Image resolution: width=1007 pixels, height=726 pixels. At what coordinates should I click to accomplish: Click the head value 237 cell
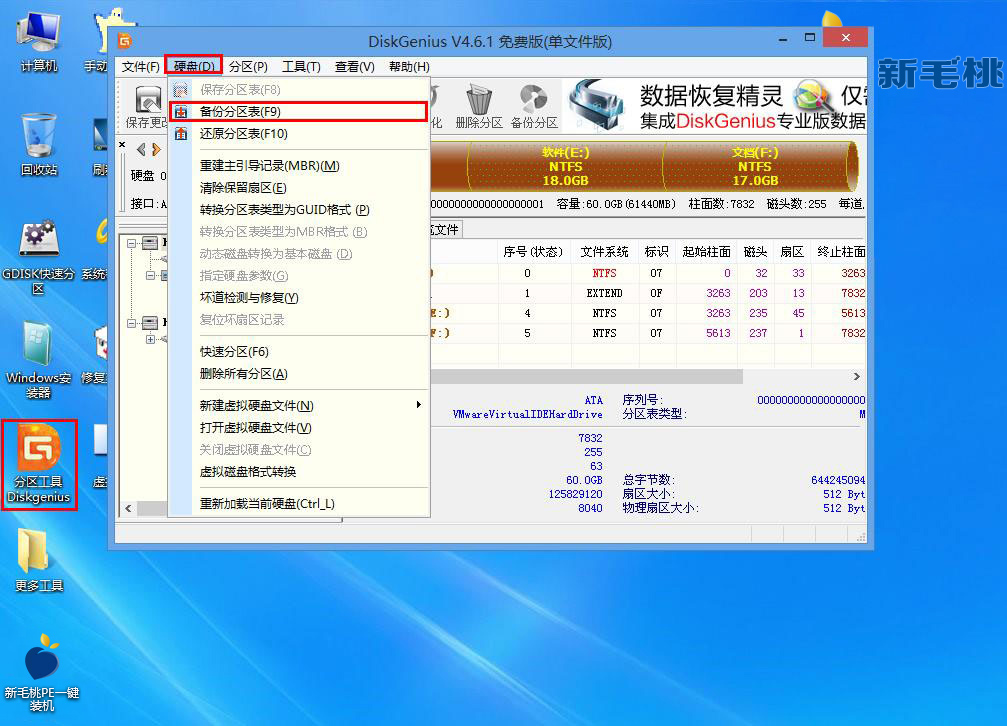point(758,333)
